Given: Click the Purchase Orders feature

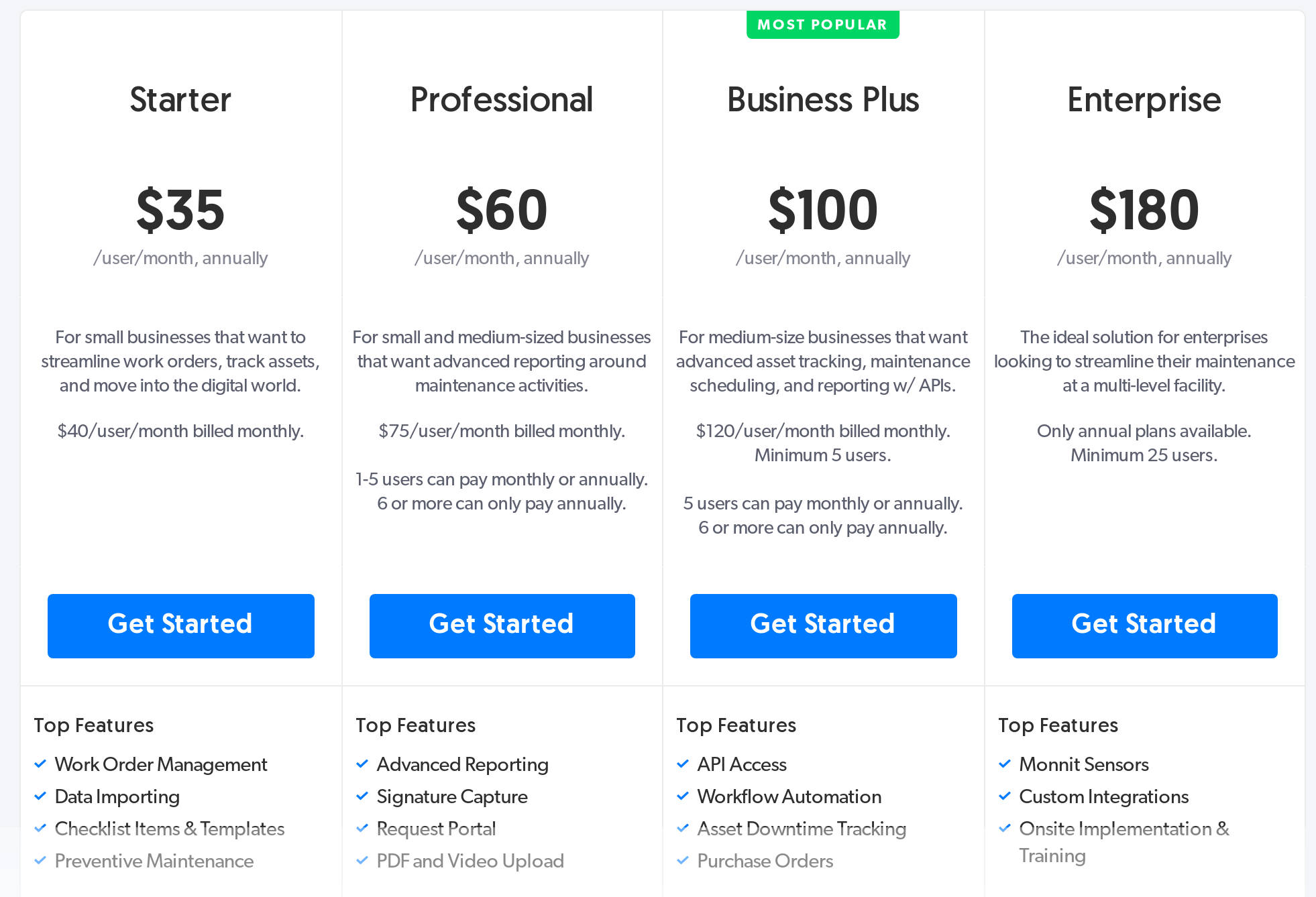Looking at the screenshot, I should (765, 861).
